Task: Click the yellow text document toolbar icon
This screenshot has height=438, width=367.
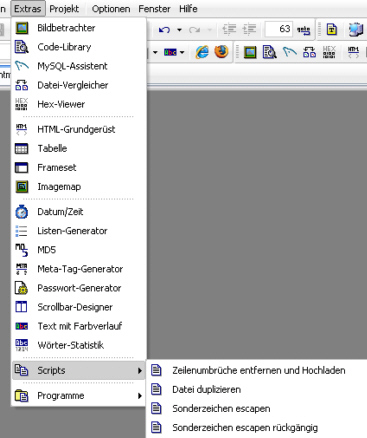Action: coord(332,29)
